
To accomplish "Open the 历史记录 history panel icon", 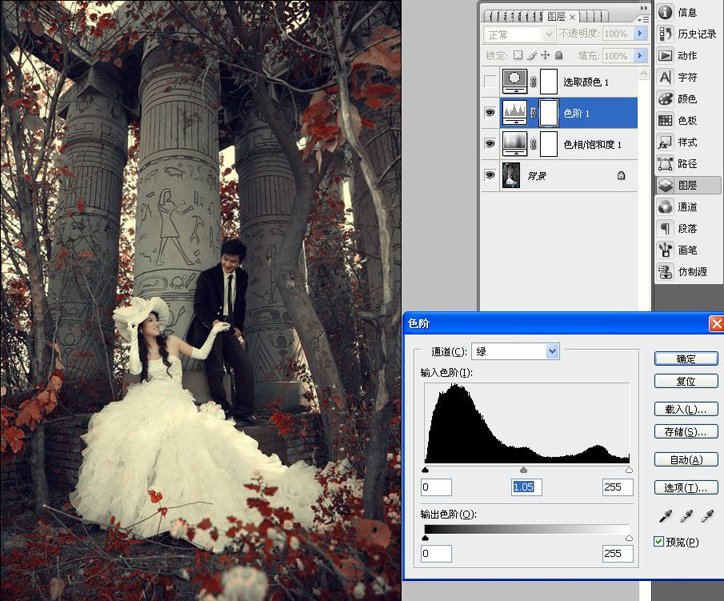I will click(665, 34).
